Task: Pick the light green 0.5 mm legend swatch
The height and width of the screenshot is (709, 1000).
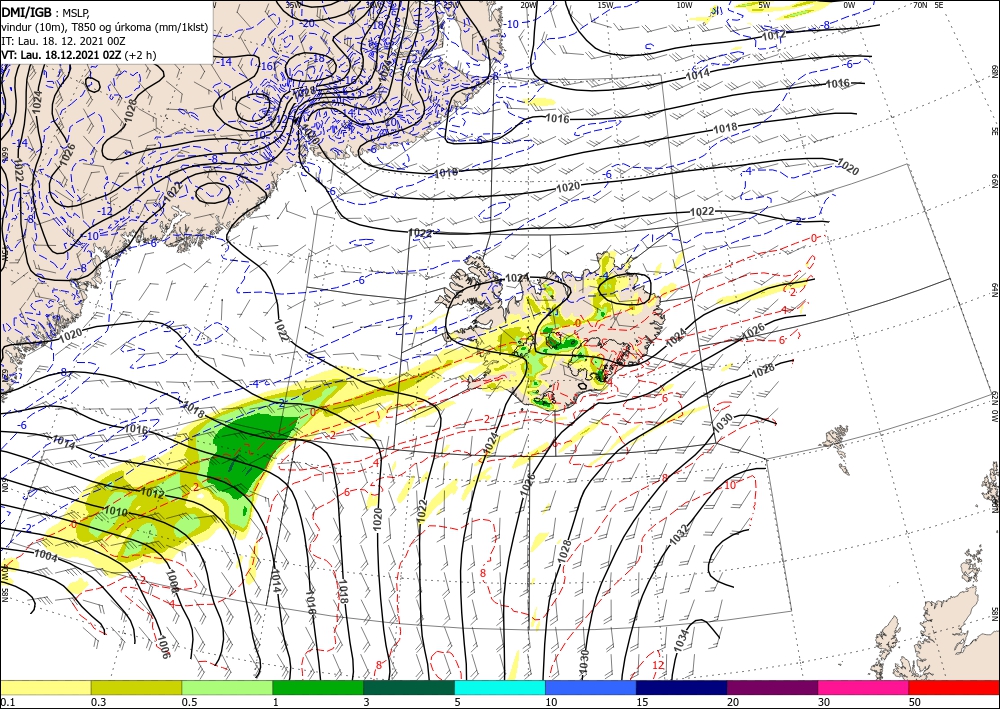Action: coord(227,687)
